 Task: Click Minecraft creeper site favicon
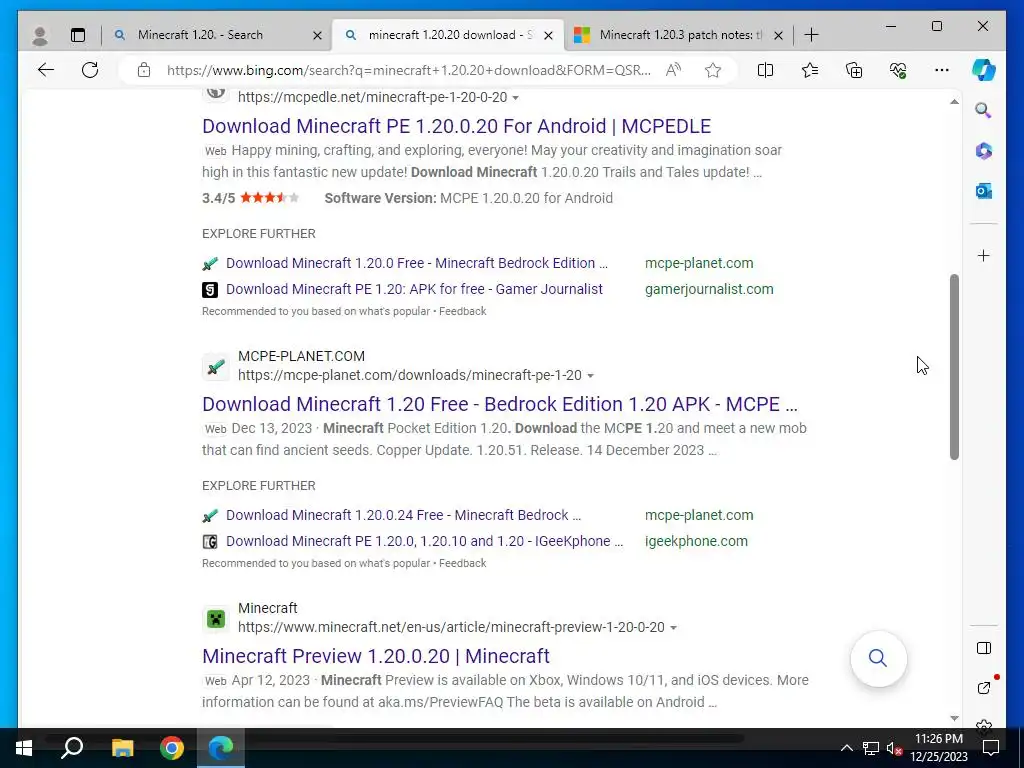216,618
